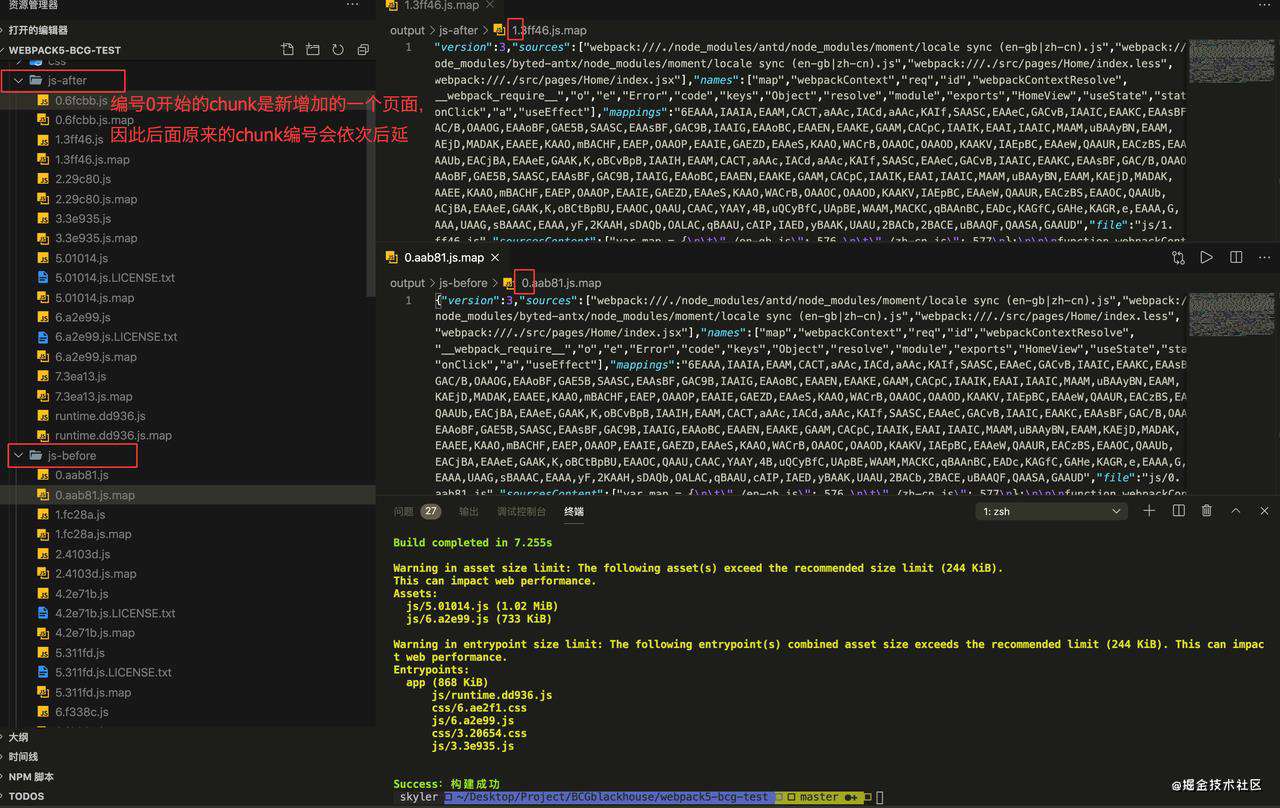This screenshot has width=1280, height=808.
Task: Open file 1.fc28a.js in explorer
Action: click(x=80, y=514)
